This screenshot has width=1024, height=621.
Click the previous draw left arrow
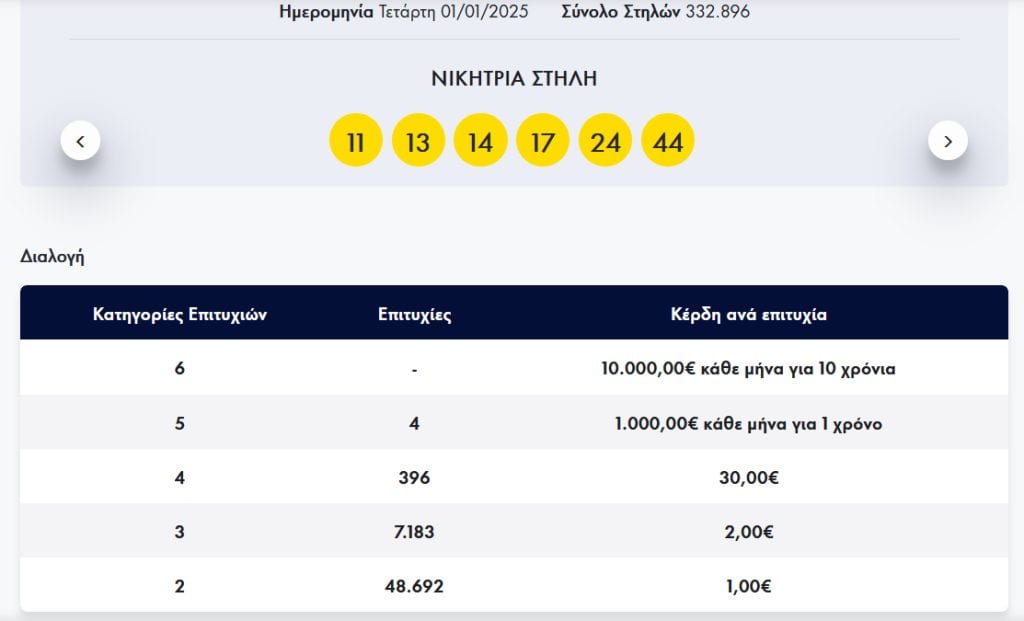pyautogui.click(x=80, y=141)
